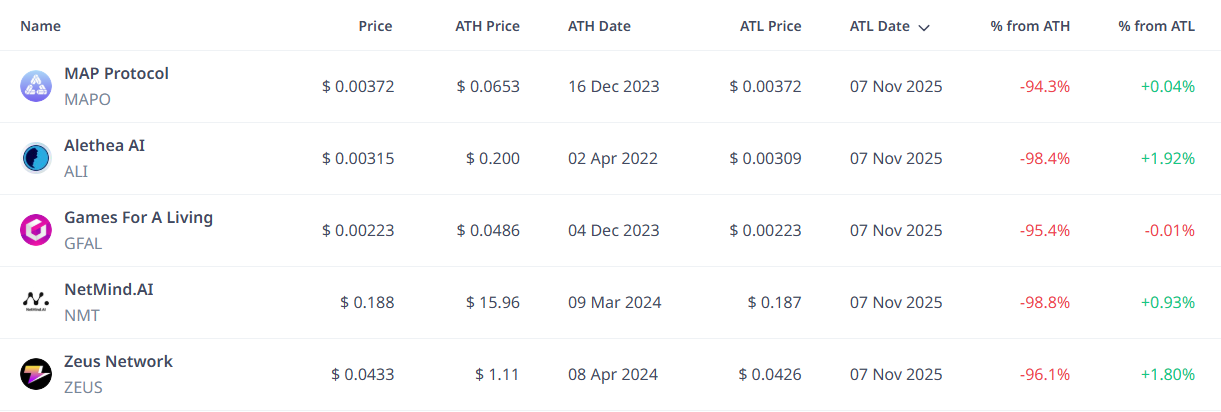Sort table by Name column header

(x=40, y=26)
